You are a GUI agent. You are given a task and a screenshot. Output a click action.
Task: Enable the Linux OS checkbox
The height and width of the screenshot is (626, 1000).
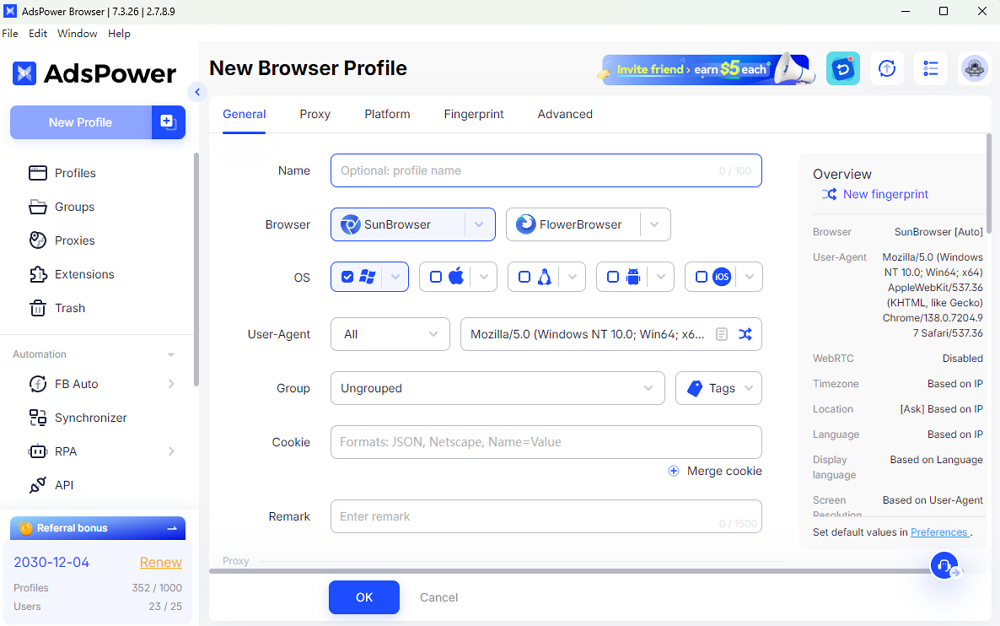524,277
